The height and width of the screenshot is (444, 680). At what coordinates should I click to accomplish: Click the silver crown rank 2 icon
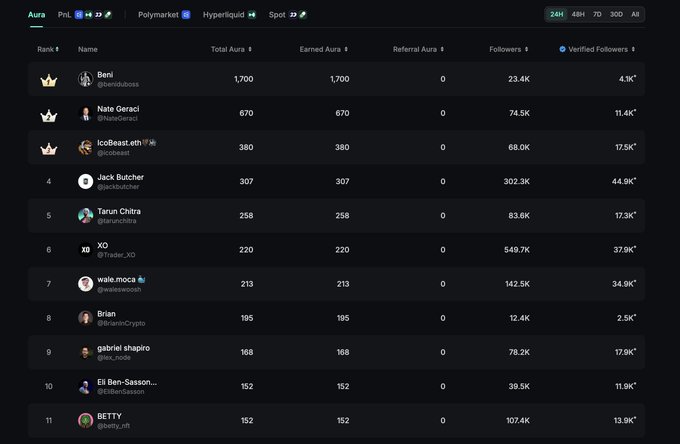coord(49,115)
